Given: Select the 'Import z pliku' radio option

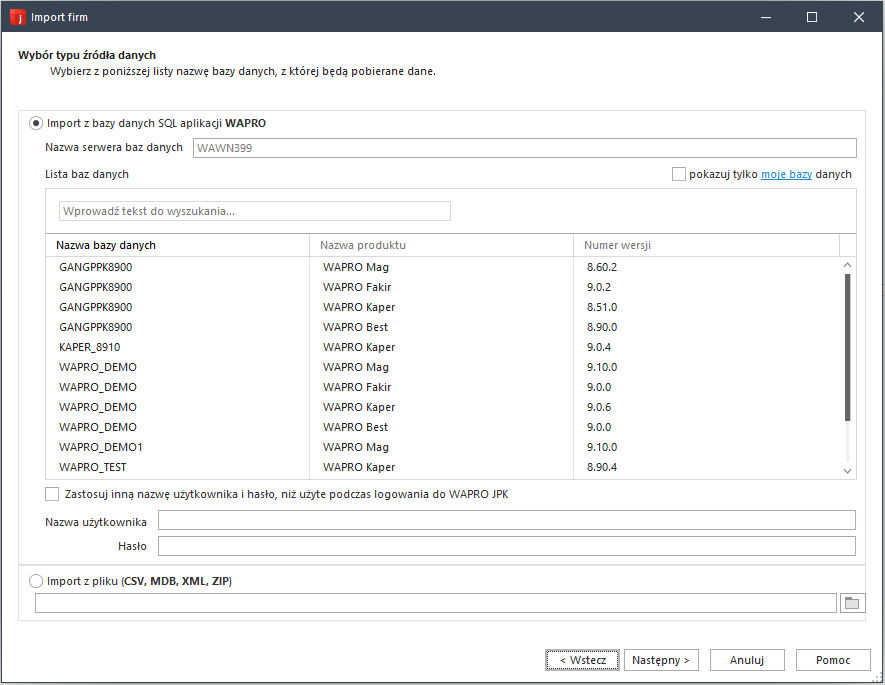Looking at the screenshot, I should (37, 581).
